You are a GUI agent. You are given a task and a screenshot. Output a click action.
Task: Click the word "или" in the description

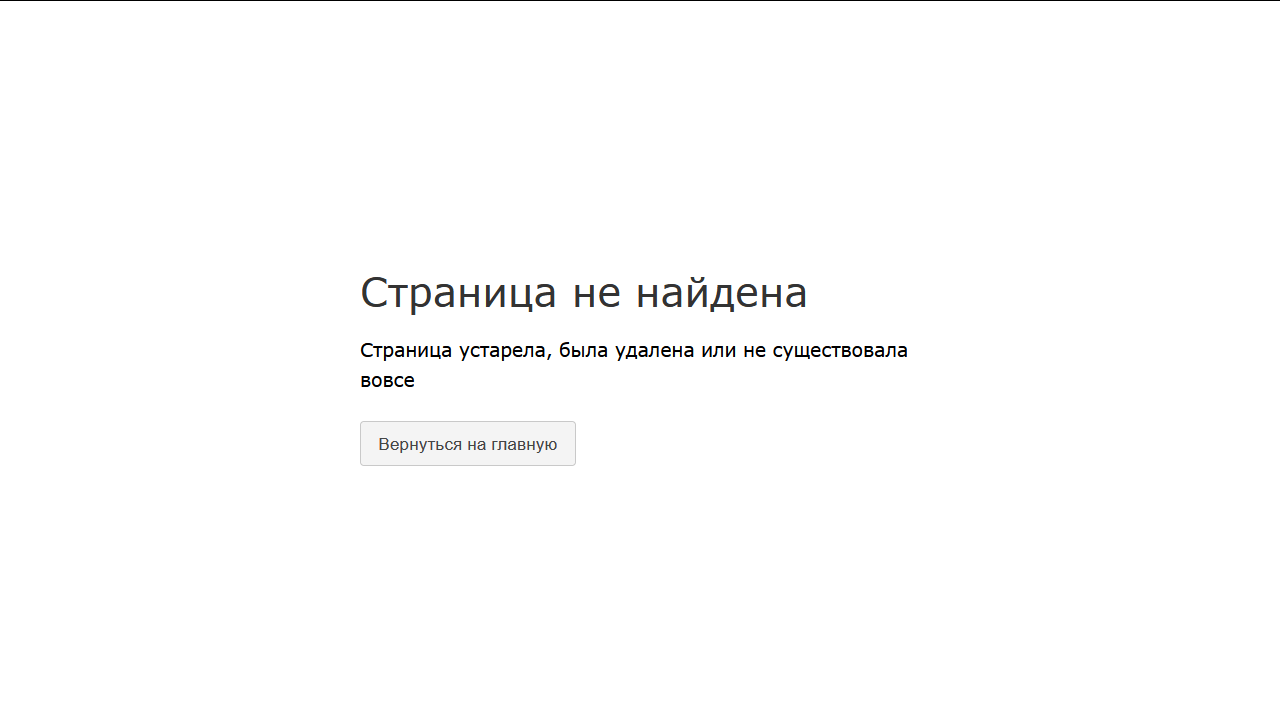point(719,351)
